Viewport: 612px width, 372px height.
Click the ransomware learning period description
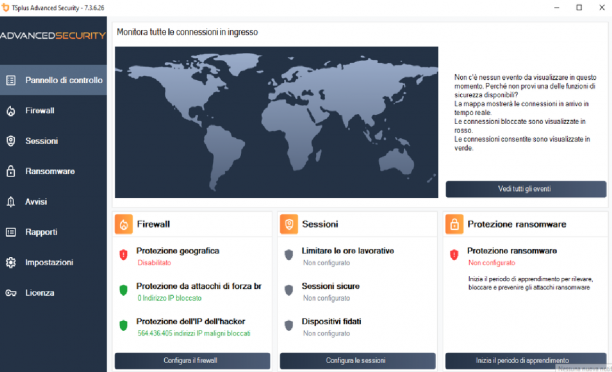(530, 283)
